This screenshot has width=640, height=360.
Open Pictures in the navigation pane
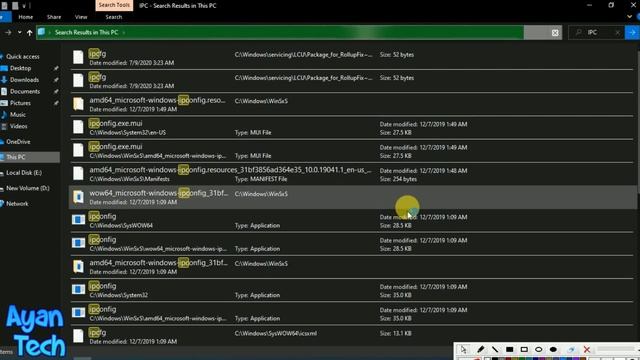(20, 103)
